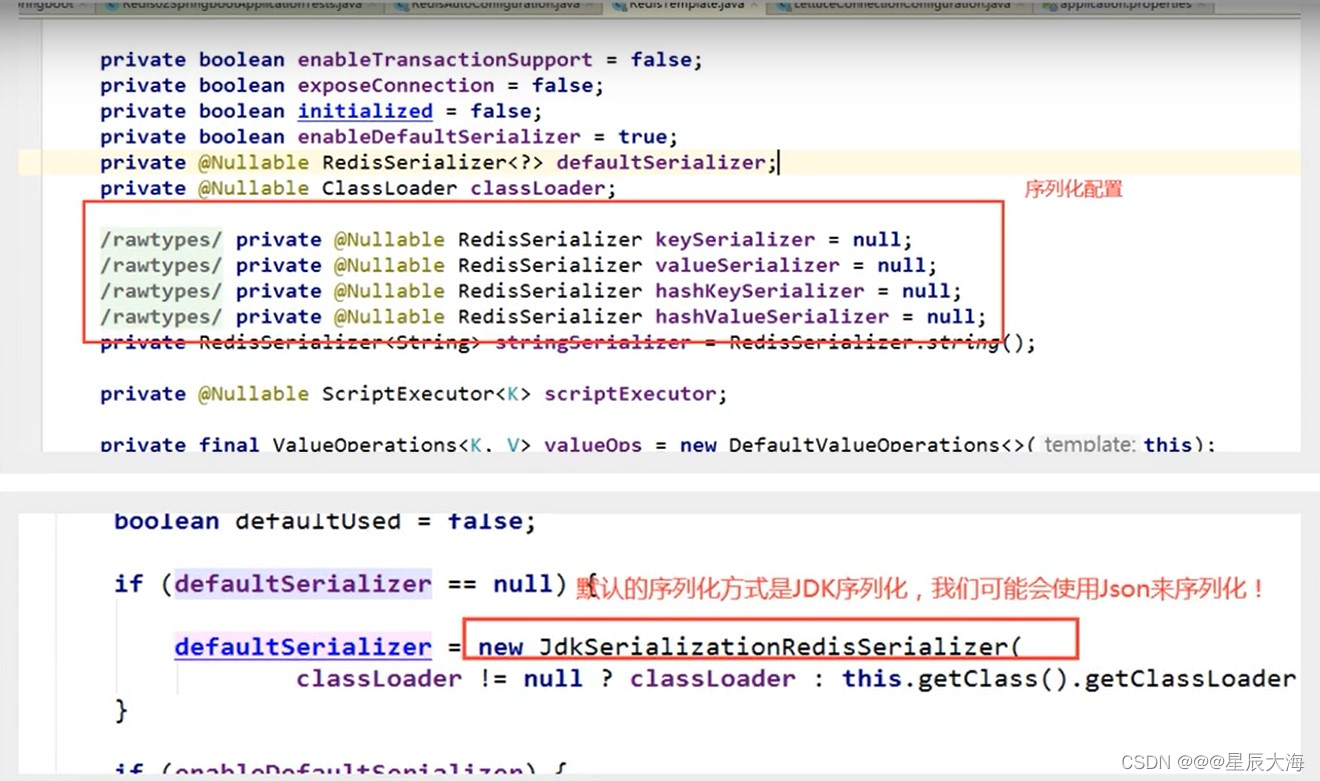Viewport: 1320px width, 781px height.
Task: Click the hashValueSerializer field name
Action: click(772, 317)
